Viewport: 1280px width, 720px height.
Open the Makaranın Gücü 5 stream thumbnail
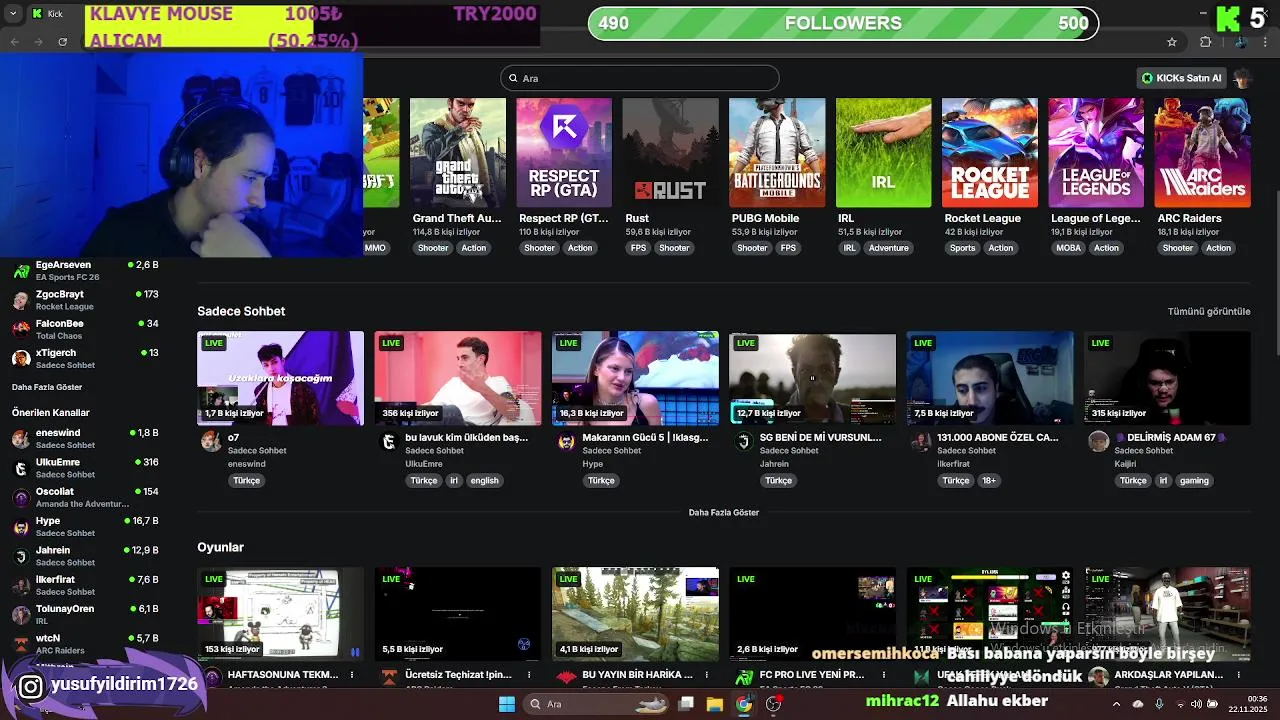pos(635,378)
